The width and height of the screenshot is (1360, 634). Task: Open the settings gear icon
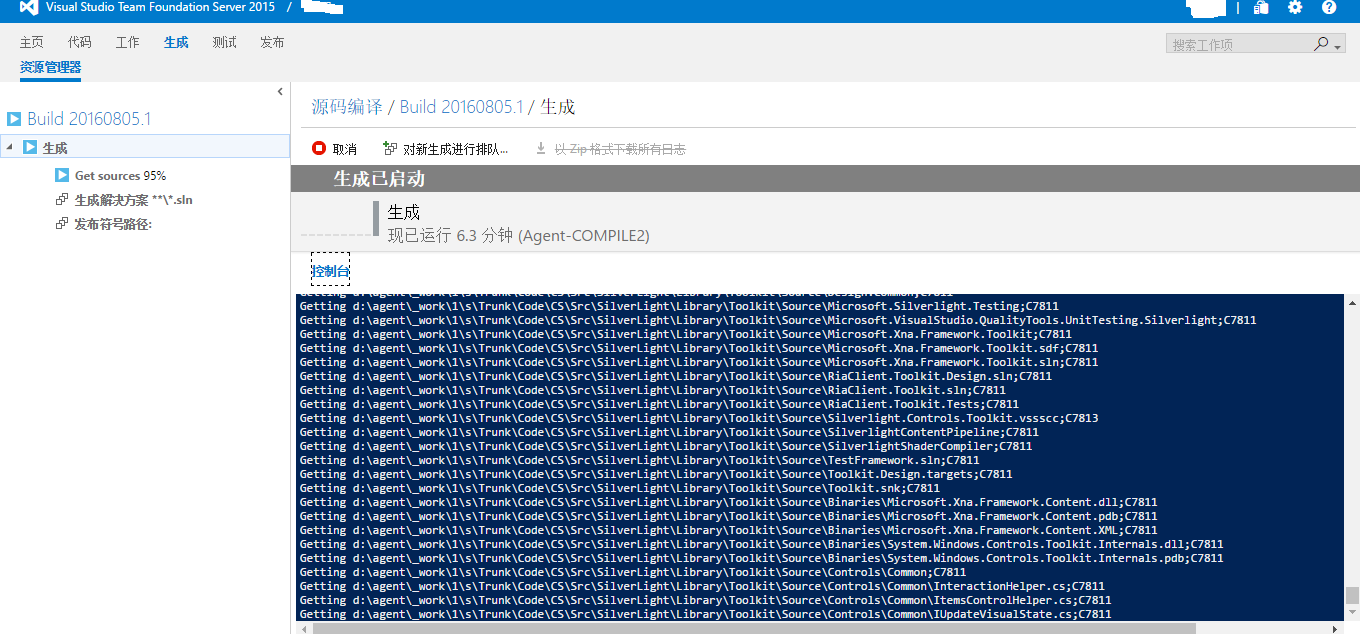(1295, 8)
